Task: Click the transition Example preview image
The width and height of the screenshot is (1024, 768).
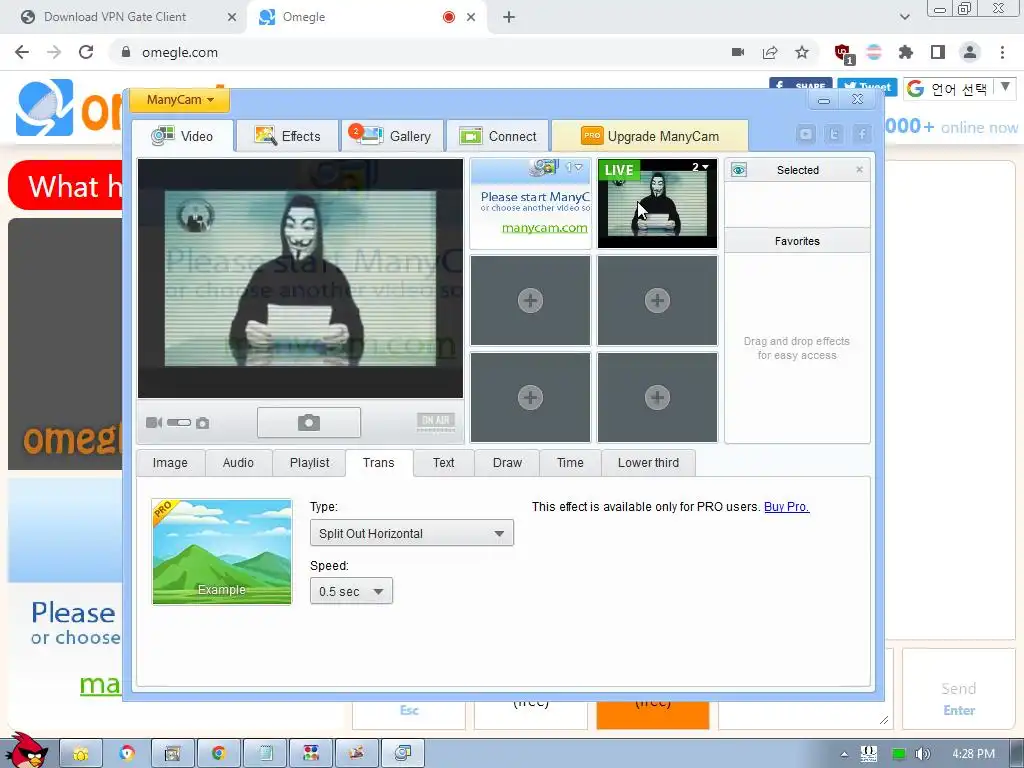Action: (x=222, y=552)
